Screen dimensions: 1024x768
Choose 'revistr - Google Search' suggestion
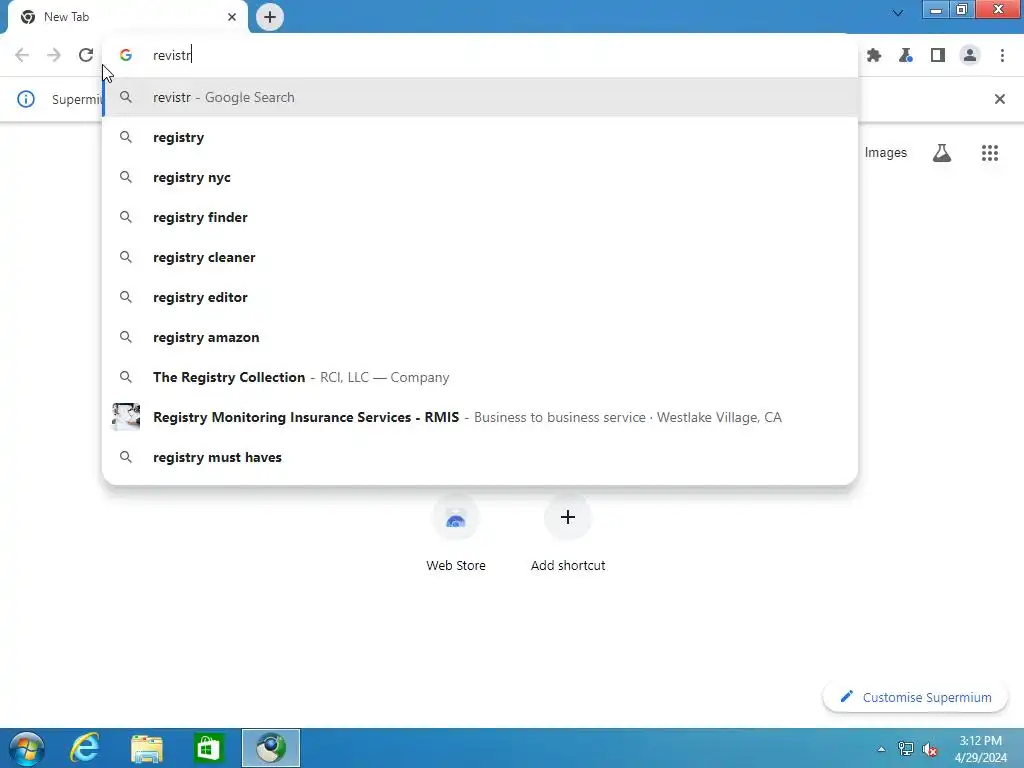(x=480, y=97)
